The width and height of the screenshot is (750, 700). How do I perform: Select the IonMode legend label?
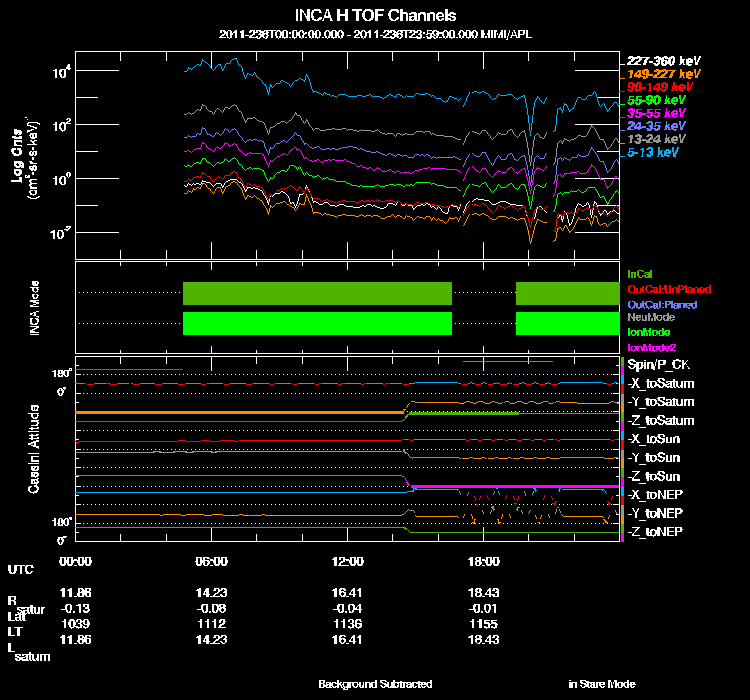[x=649, y=332]
